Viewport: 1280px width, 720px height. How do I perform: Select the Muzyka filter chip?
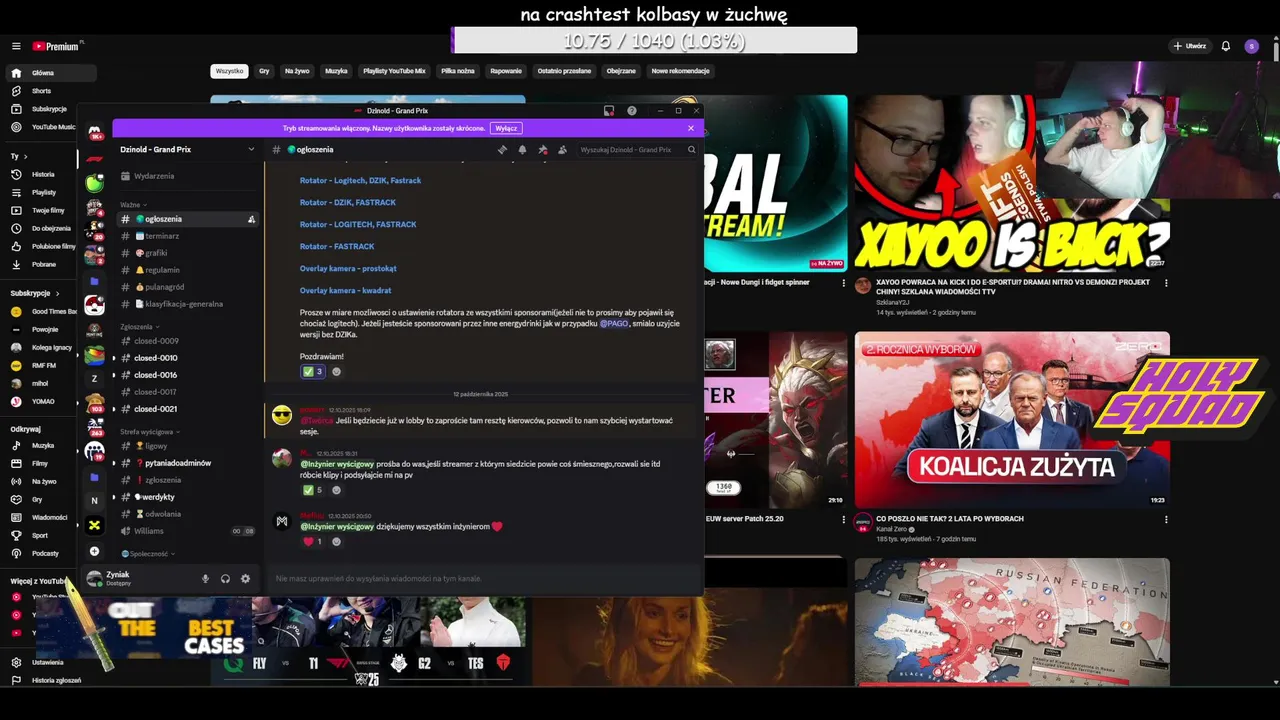(336, 71)
